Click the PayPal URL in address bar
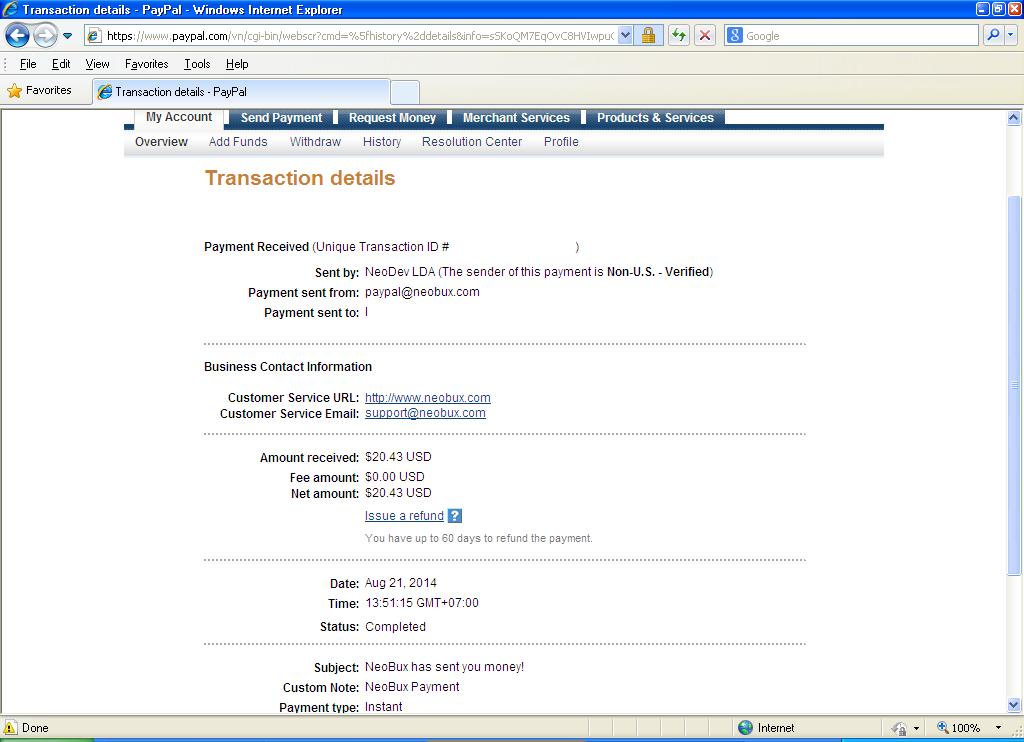 (360, 36)
